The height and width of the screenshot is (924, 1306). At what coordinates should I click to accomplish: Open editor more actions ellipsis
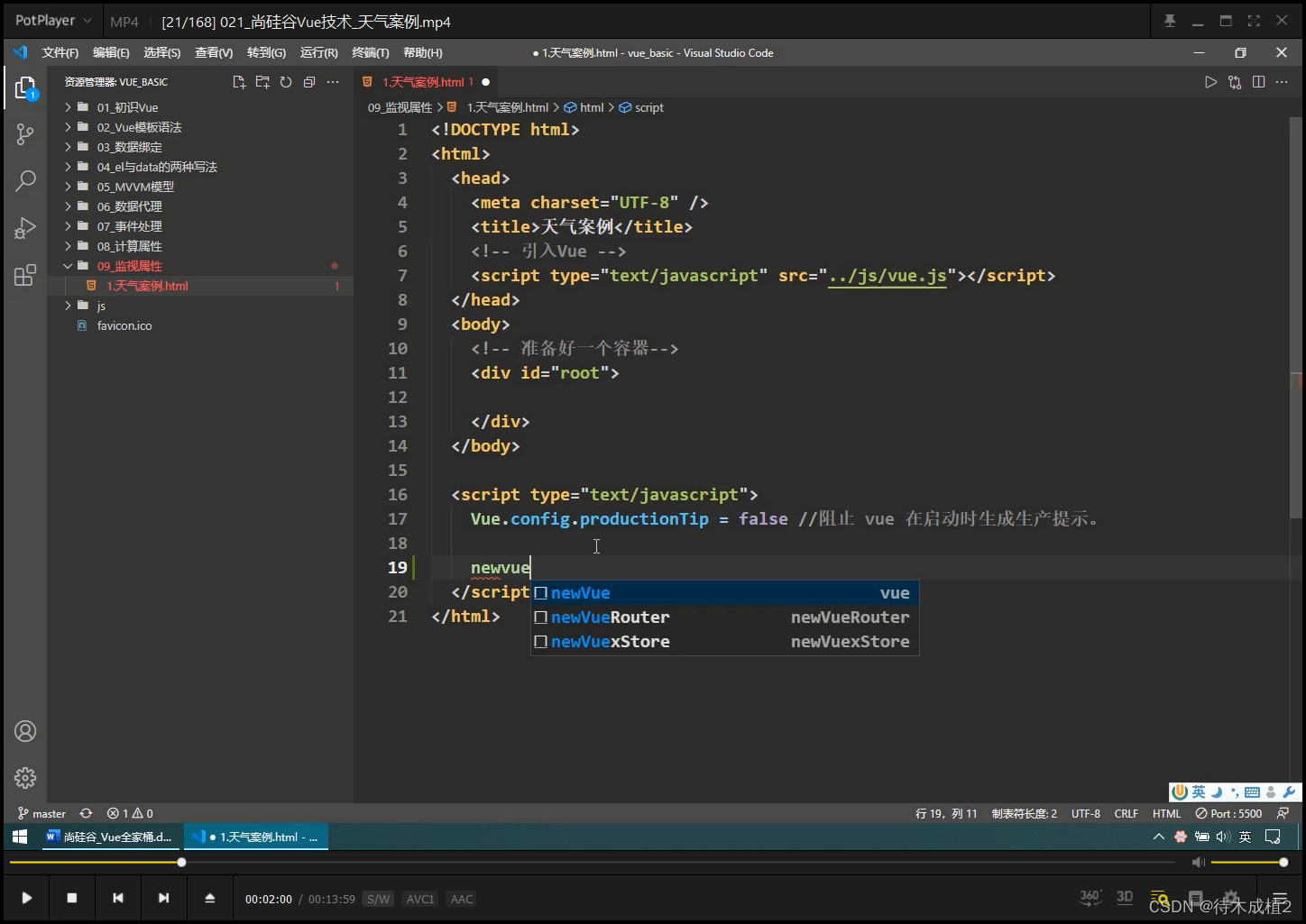1282,82
